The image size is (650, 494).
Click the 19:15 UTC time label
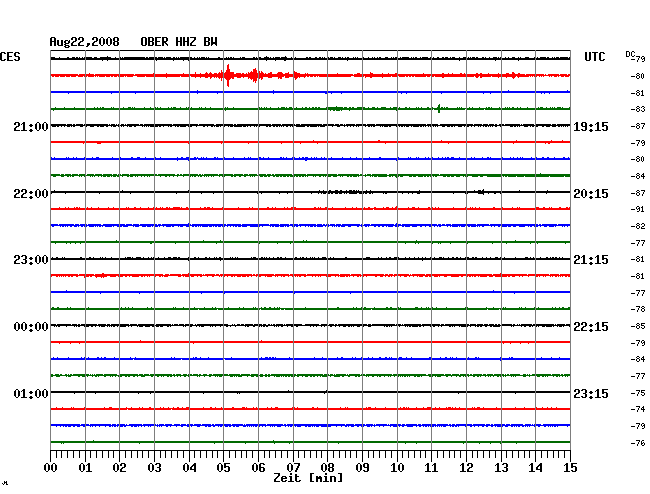tap(591, 126)
